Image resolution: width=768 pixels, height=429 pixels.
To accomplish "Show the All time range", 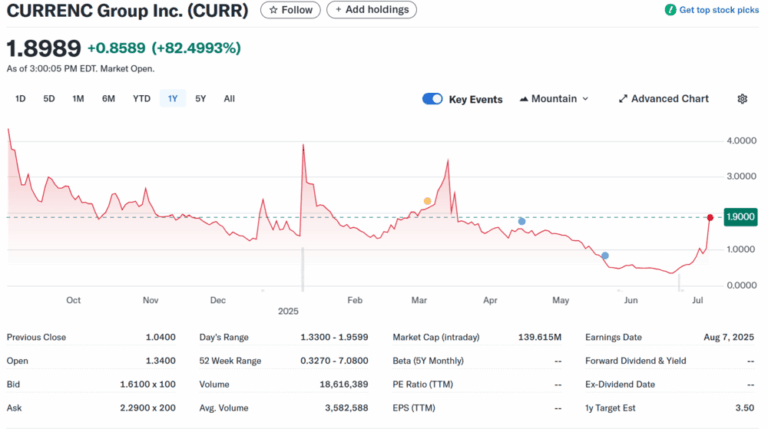I will click(229, 98).
